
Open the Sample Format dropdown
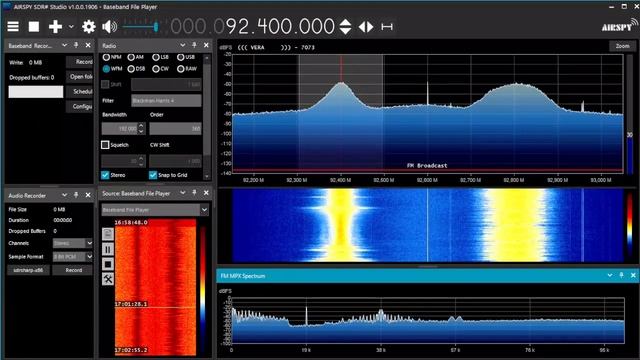pos(73,257)
